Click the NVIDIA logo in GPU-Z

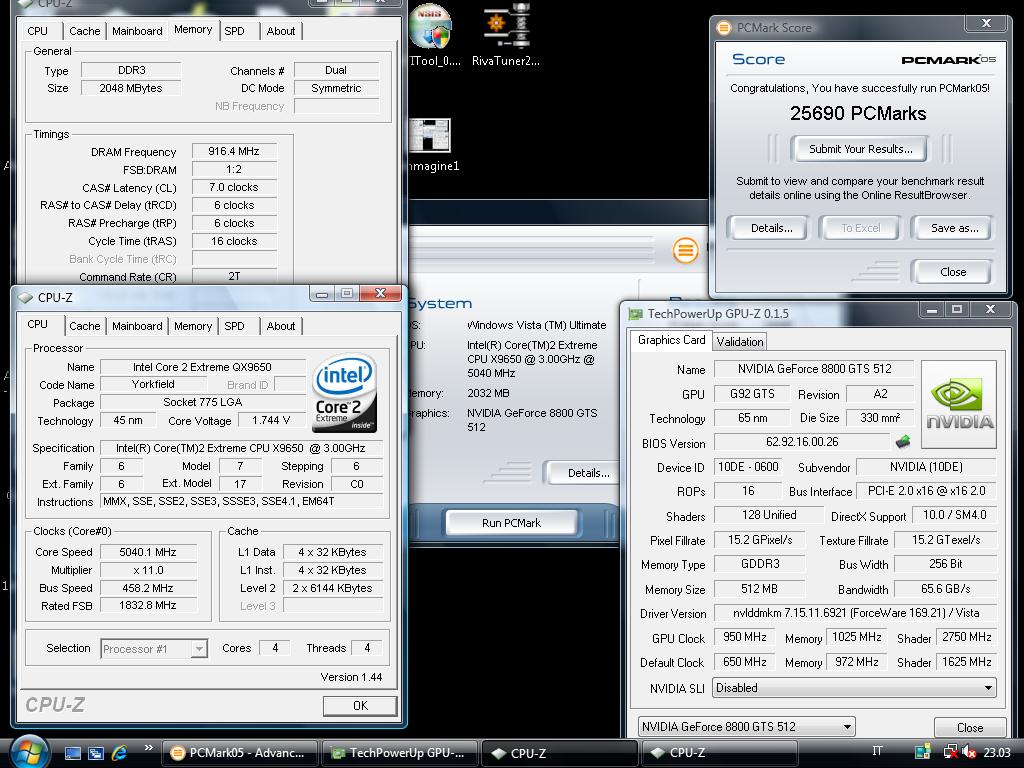click(x=959, y=404)
